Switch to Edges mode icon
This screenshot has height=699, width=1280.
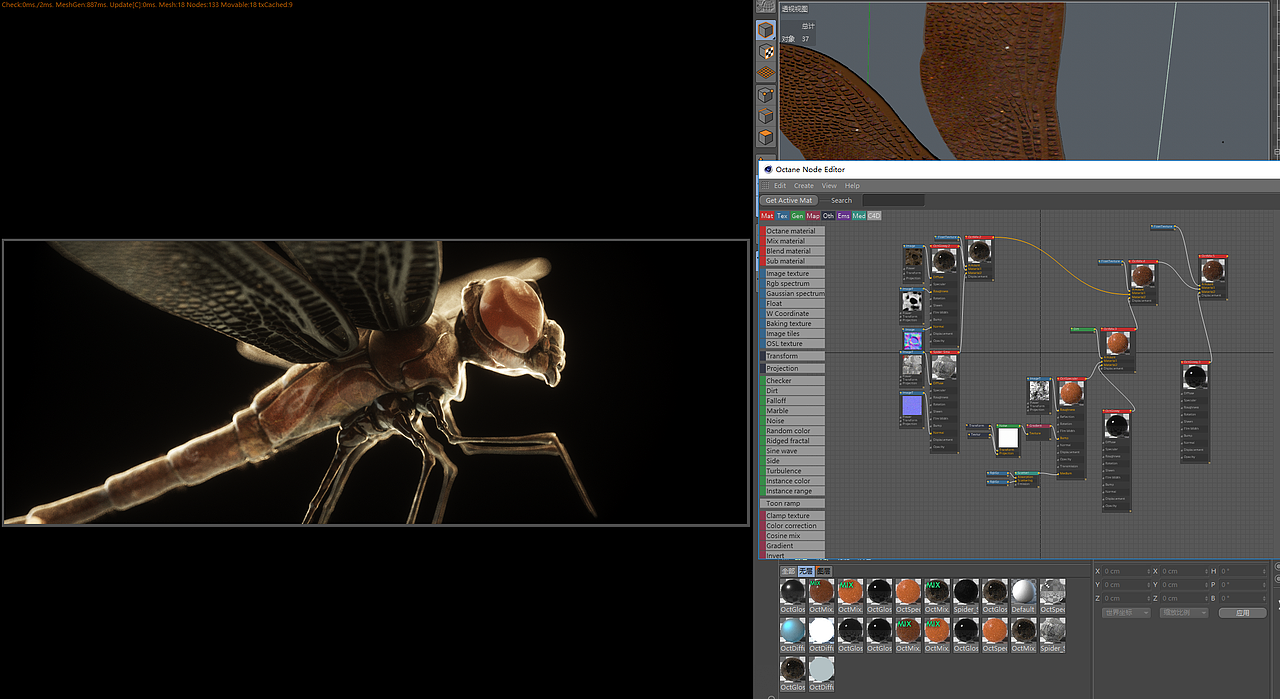(x=765, y=116)
